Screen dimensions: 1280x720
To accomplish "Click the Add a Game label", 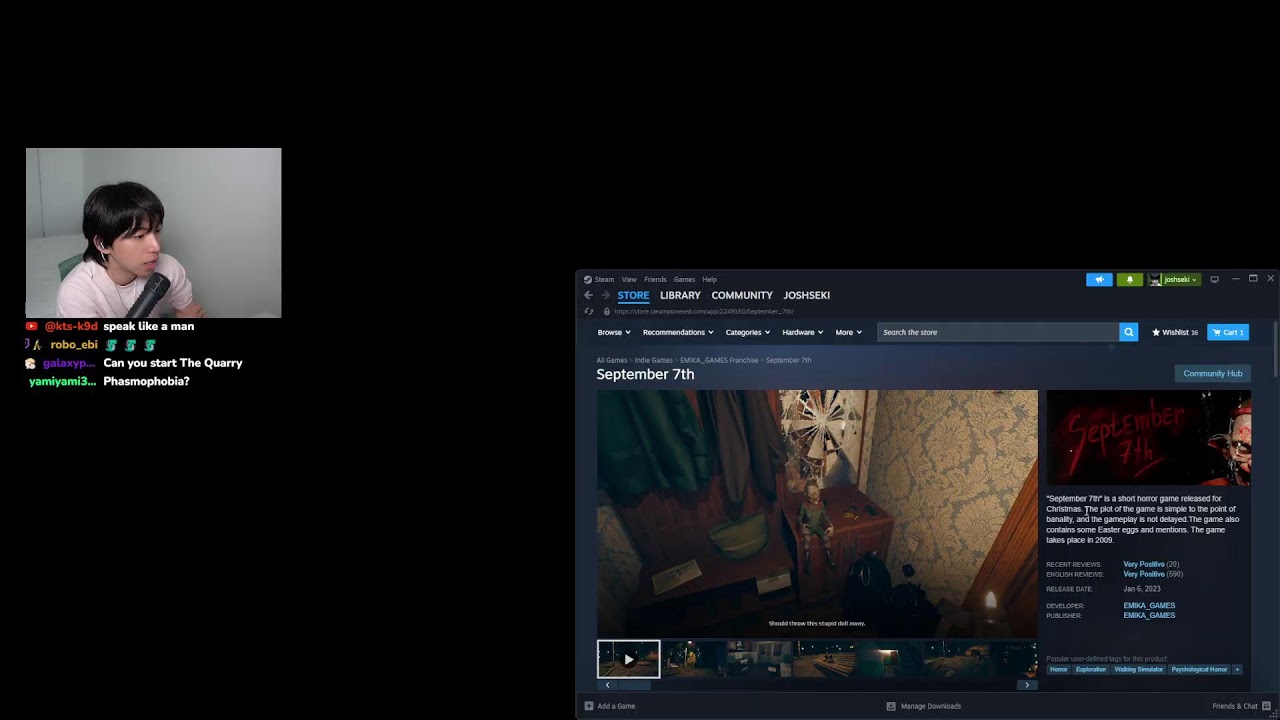I will [x=616, y=706].
